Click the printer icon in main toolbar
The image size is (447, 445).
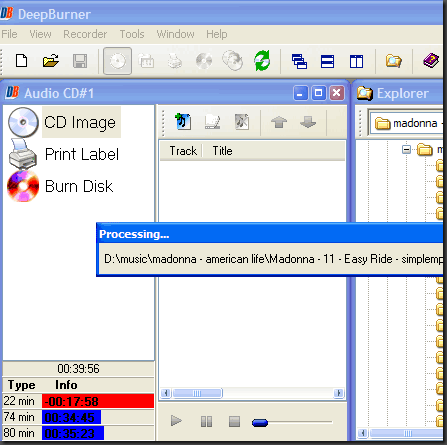click(x=175, y=61)
